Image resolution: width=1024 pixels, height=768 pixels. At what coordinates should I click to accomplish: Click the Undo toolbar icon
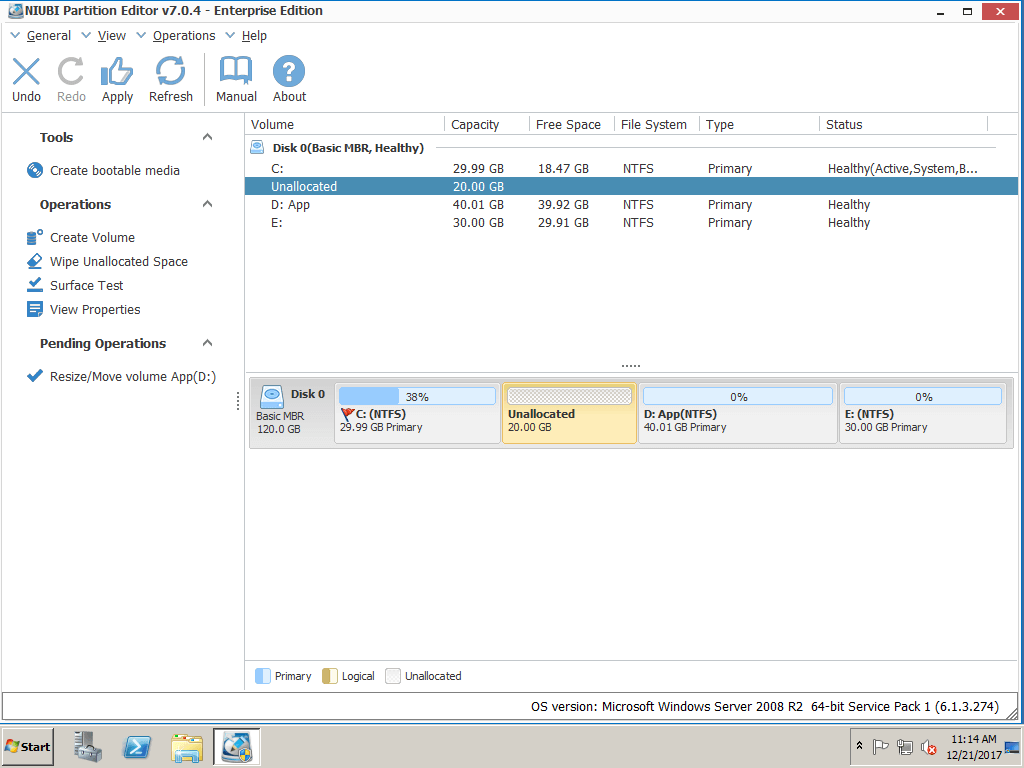pyautogui.click(x=26, y=71)
